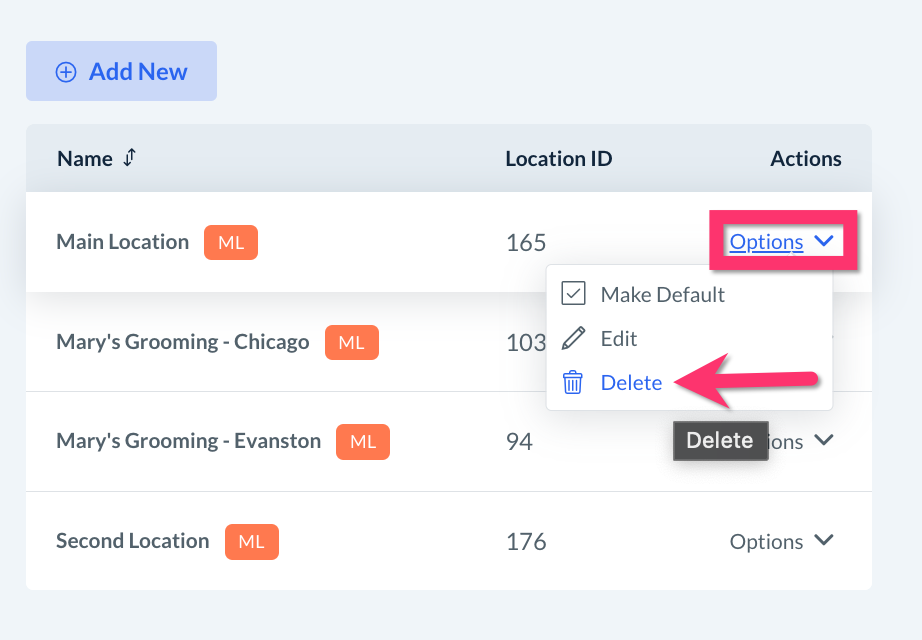Click Location ID 176 in Second Location row
Screen dimensions: 922x640
526,541
